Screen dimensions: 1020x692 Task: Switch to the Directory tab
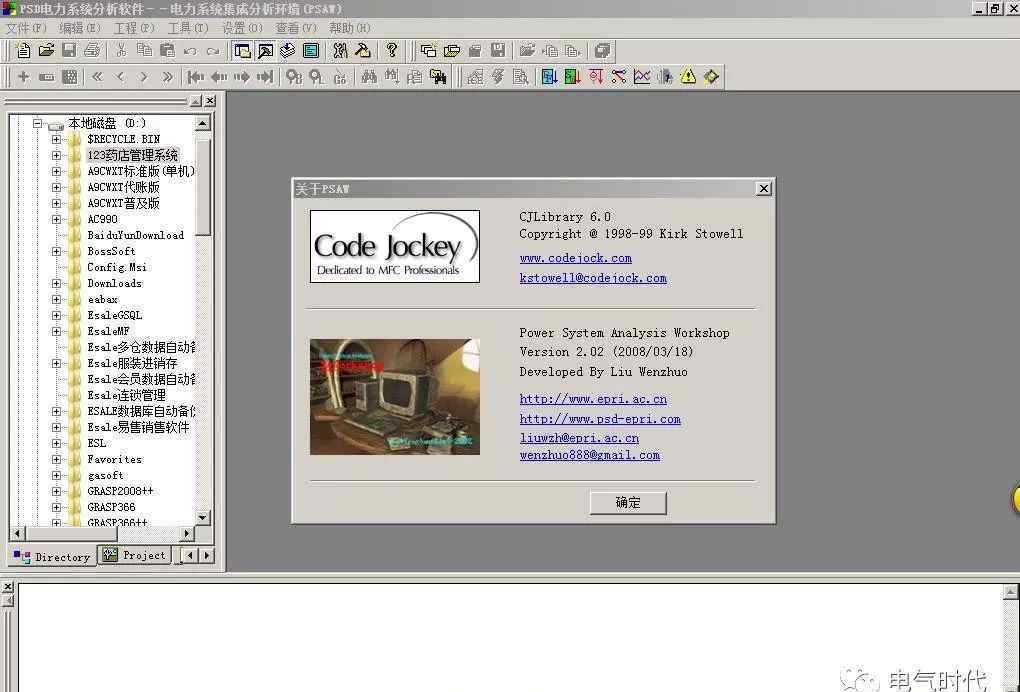(52, 557)
